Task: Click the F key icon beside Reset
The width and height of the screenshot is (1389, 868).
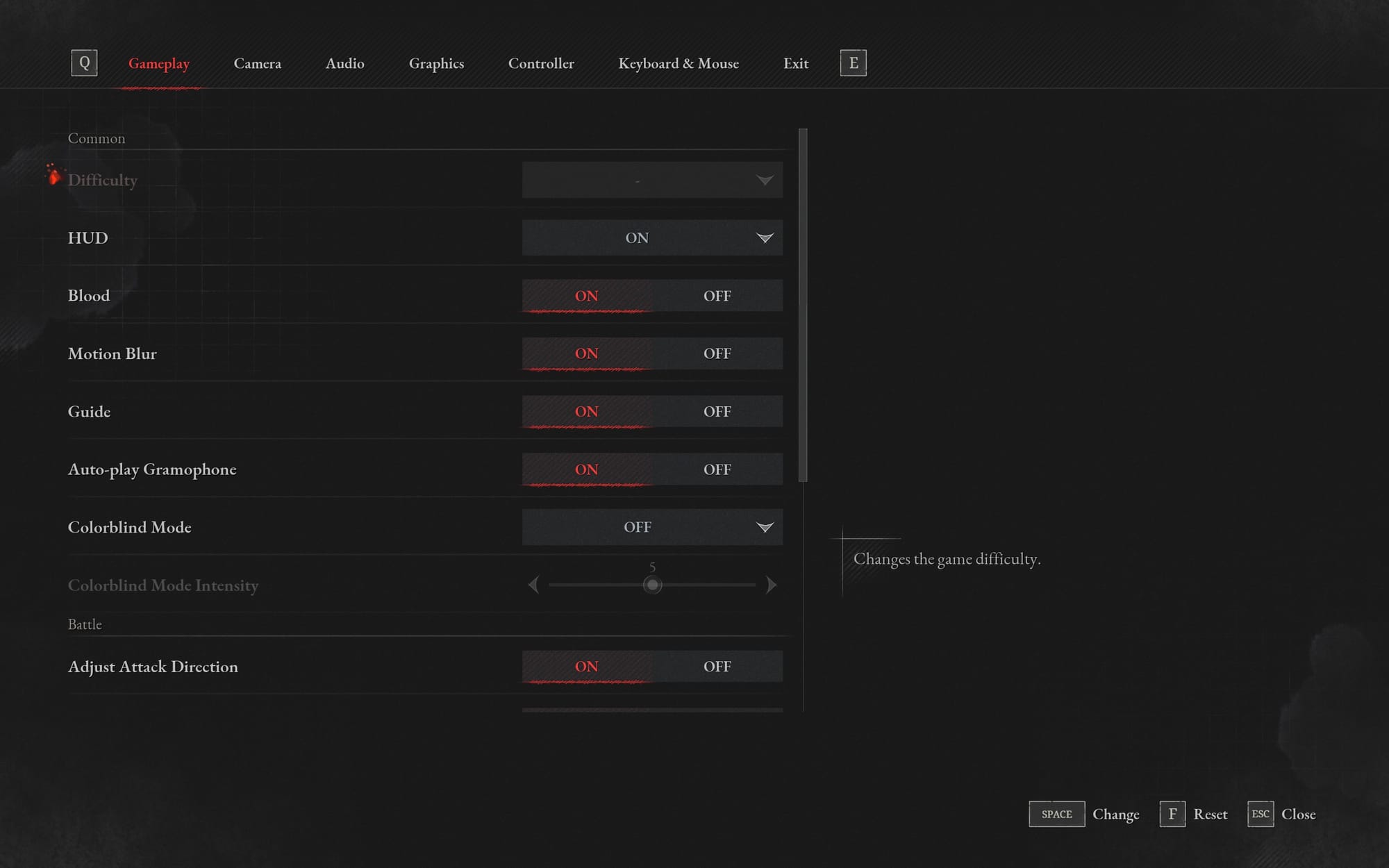Action: point(1172,814)
